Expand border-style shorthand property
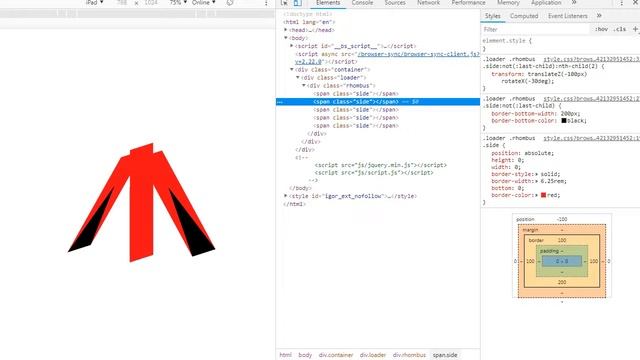 tap(537, 174)
